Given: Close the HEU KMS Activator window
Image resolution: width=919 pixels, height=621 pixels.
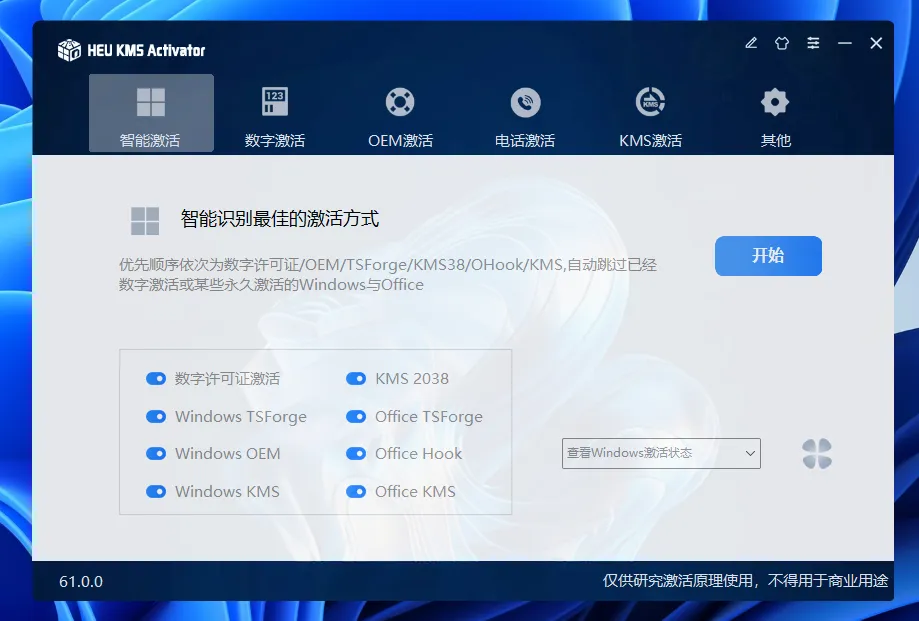Looking at the screenshot, I should pos(876,43).
